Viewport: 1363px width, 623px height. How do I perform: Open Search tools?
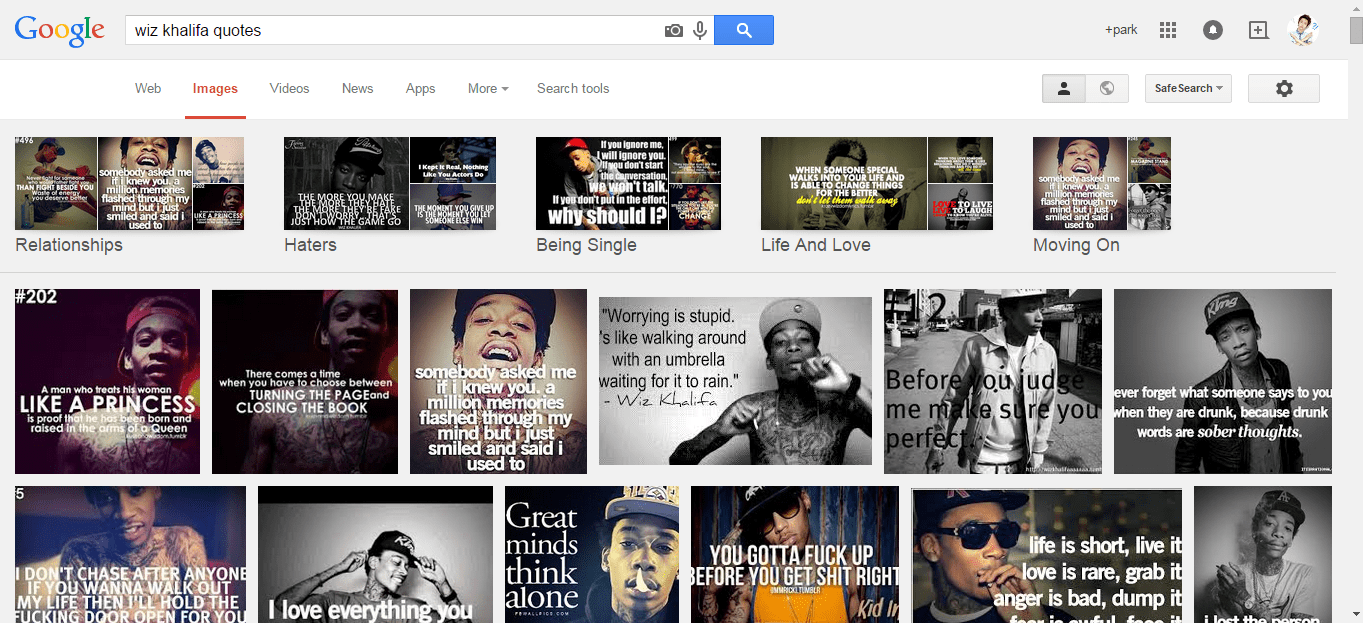573,88
